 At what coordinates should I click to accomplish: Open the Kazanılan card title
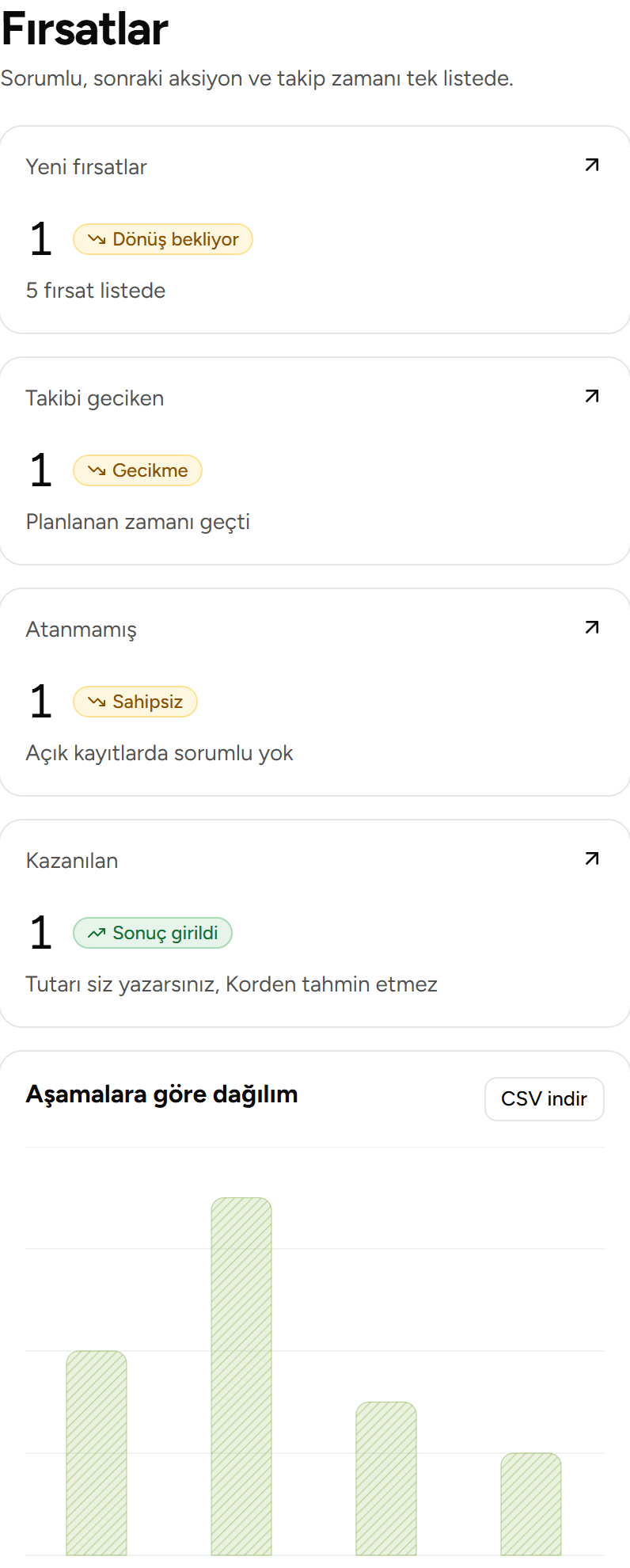[72, 861]
